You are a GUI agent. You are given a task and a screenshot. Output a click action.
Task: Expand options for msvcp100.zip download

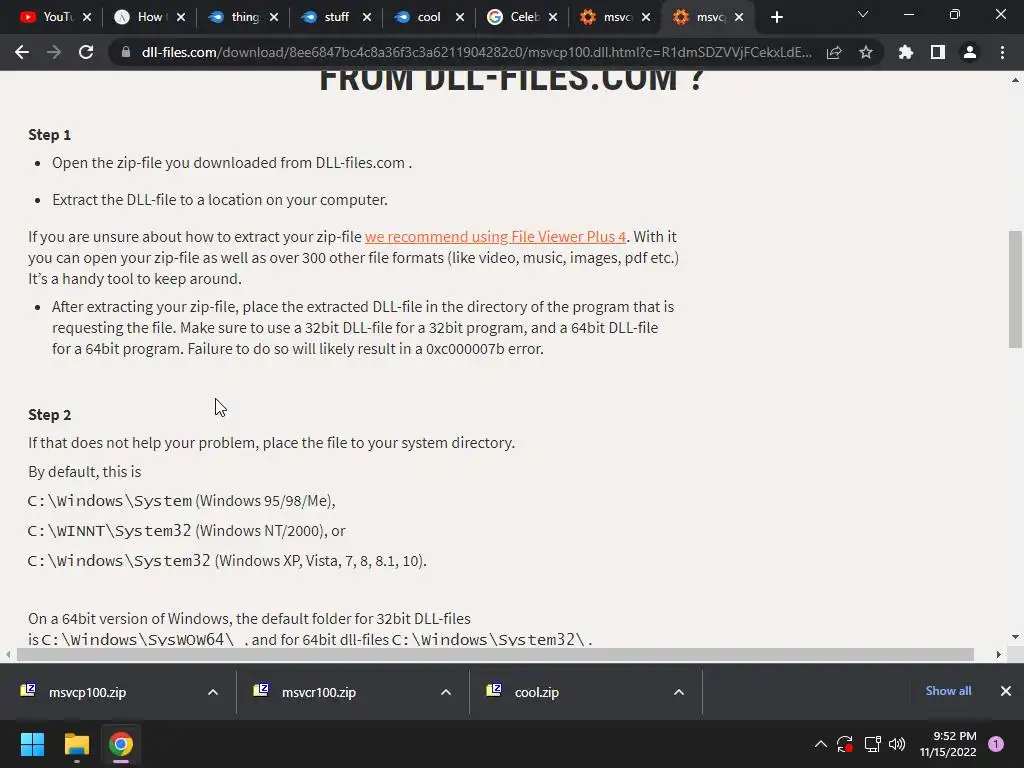(x=213, y=692)
